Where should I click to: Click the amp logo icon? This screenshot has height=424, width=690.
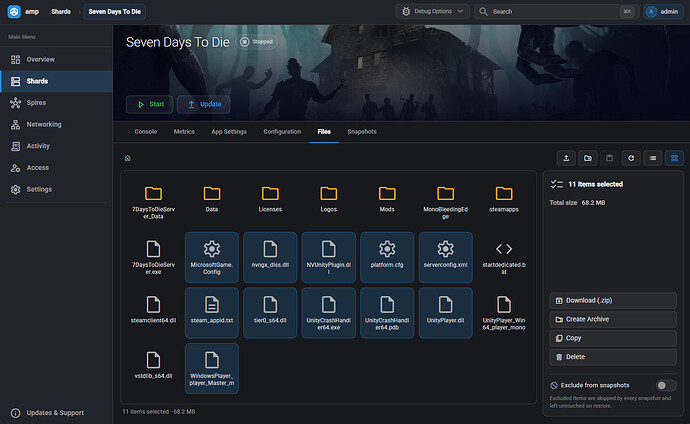tap(14, 11)
